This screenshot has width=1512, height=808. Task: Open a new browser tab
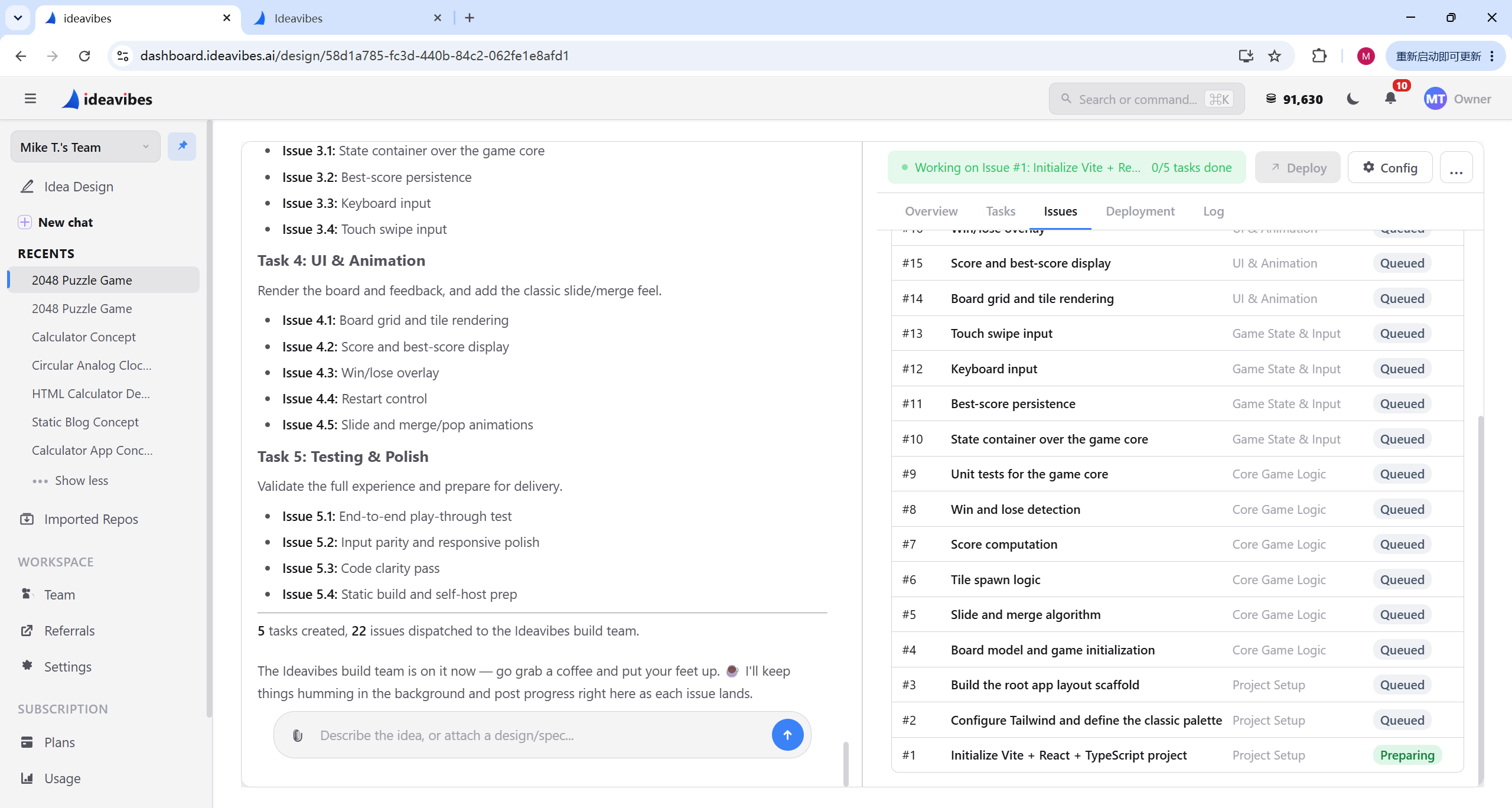[470, 18]
